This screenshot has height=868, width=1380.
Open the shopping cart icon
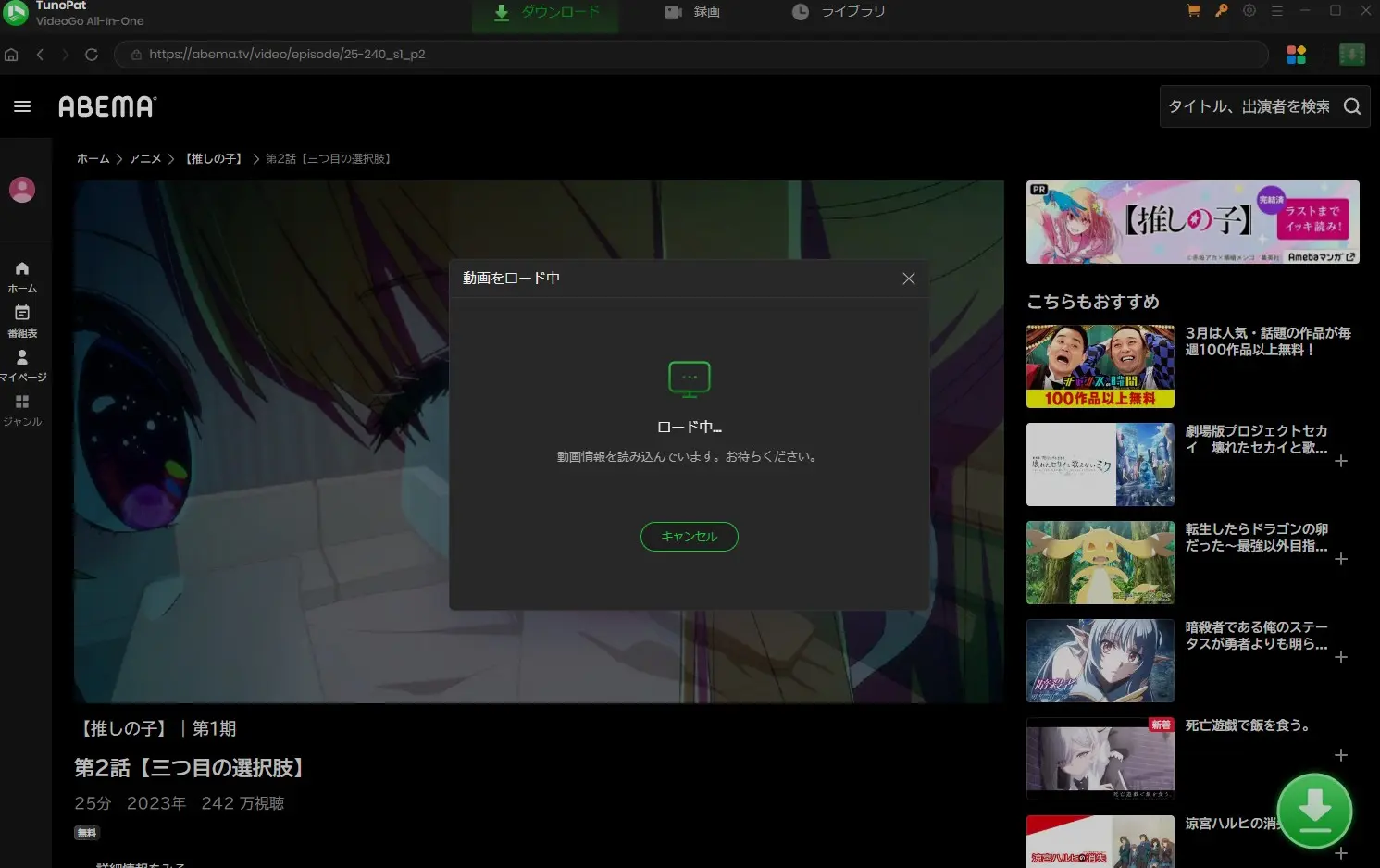pos(1193,11)
